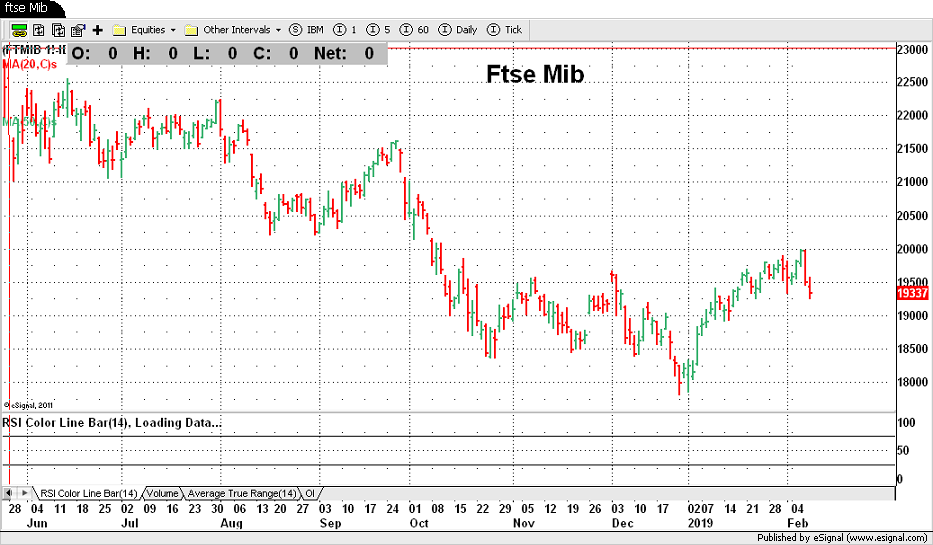Viewport: 933px width, 545px height.
Task: Switch to the Average True Range(14) tab
Action: [x=242, y=493]
